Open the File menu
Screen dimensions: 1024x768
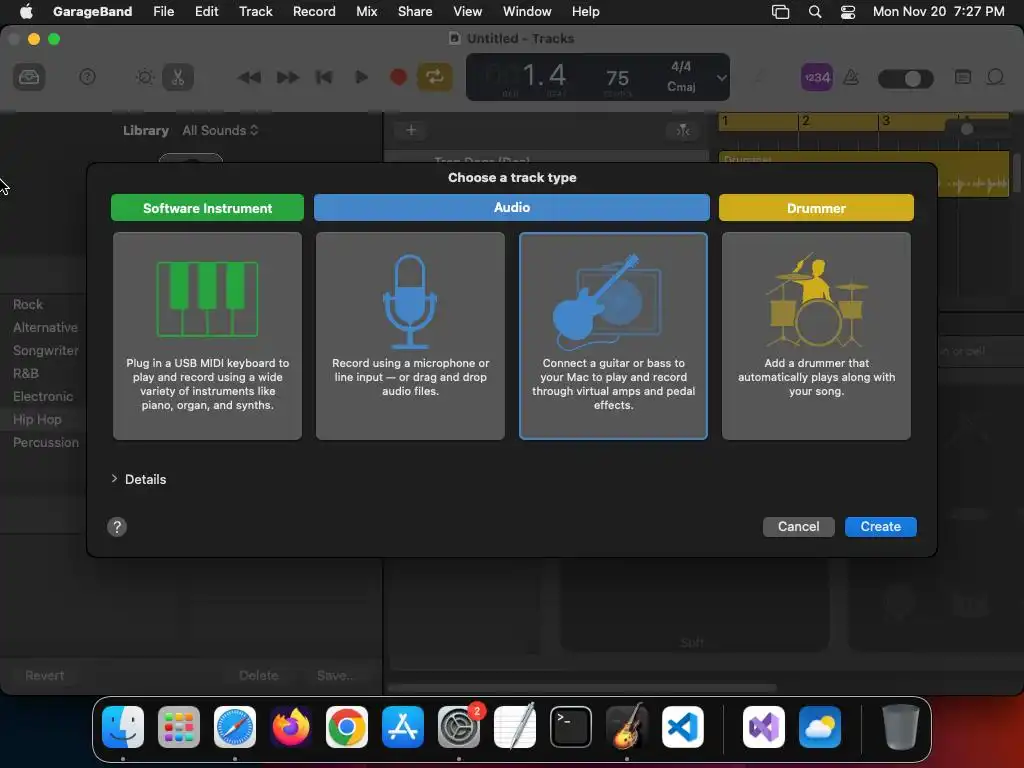pyautogui.click(x=163, y=12)
